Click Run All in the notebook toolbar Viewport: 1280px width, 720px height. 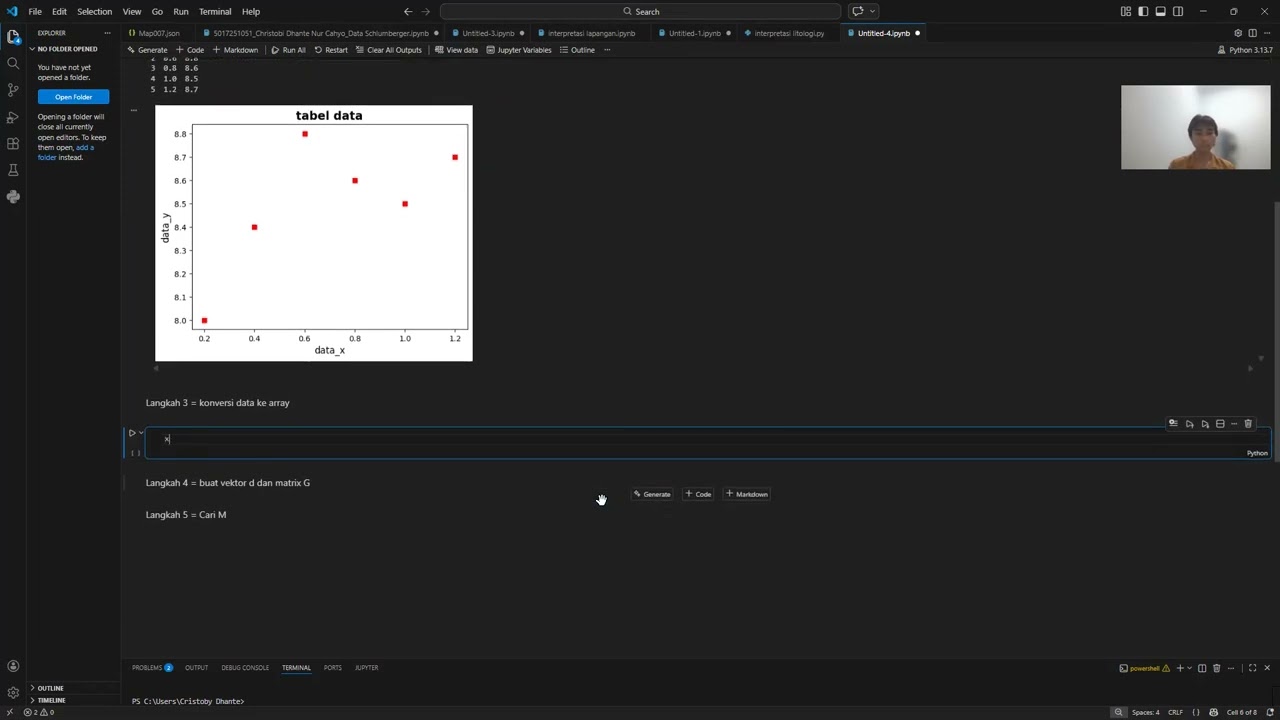288,50
